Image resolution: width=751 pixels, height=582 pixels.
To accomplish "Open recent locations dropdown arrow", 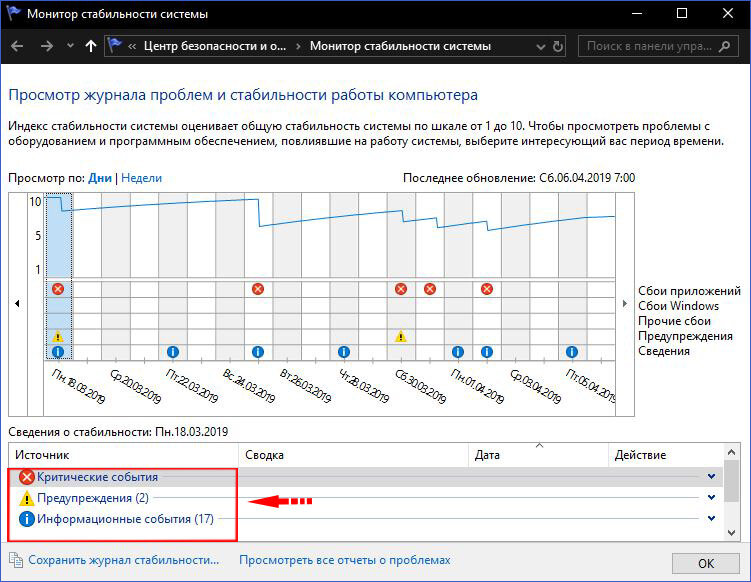I will coord(71,46).
